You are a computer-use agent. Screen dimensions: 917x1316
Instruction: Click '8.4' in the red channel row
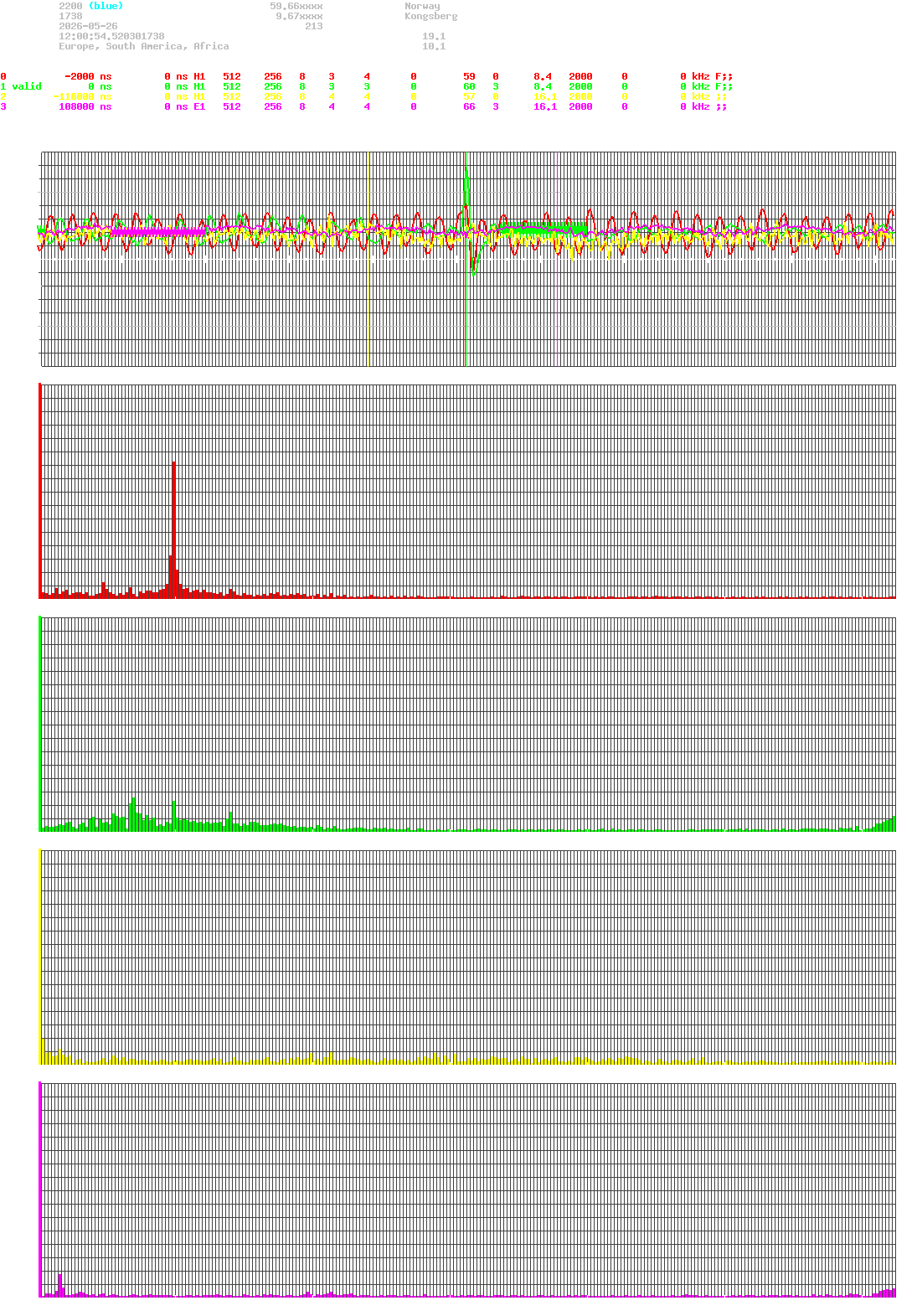543,76
